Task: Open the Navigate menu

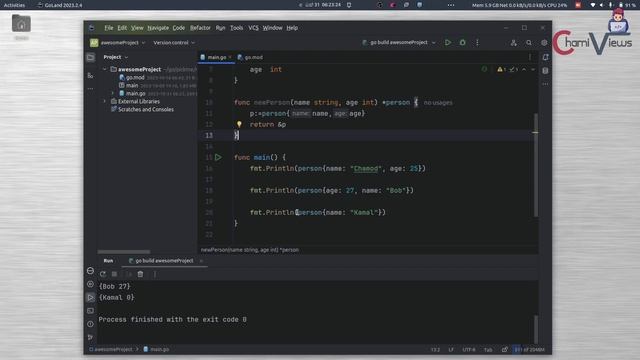Action: [158, 28]
